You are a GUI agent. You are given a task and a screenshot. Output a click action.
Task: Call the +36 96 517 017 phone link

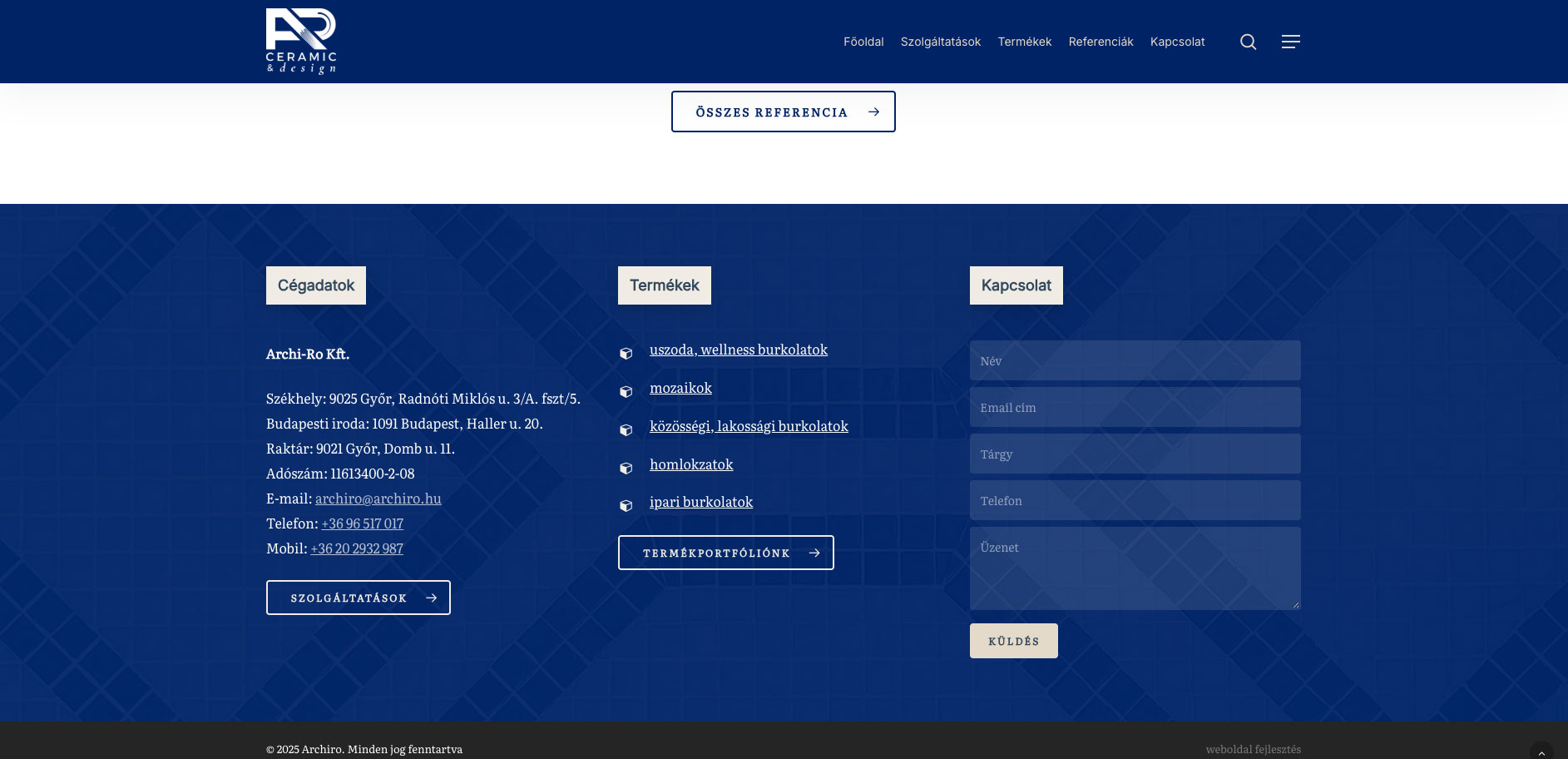362,523
